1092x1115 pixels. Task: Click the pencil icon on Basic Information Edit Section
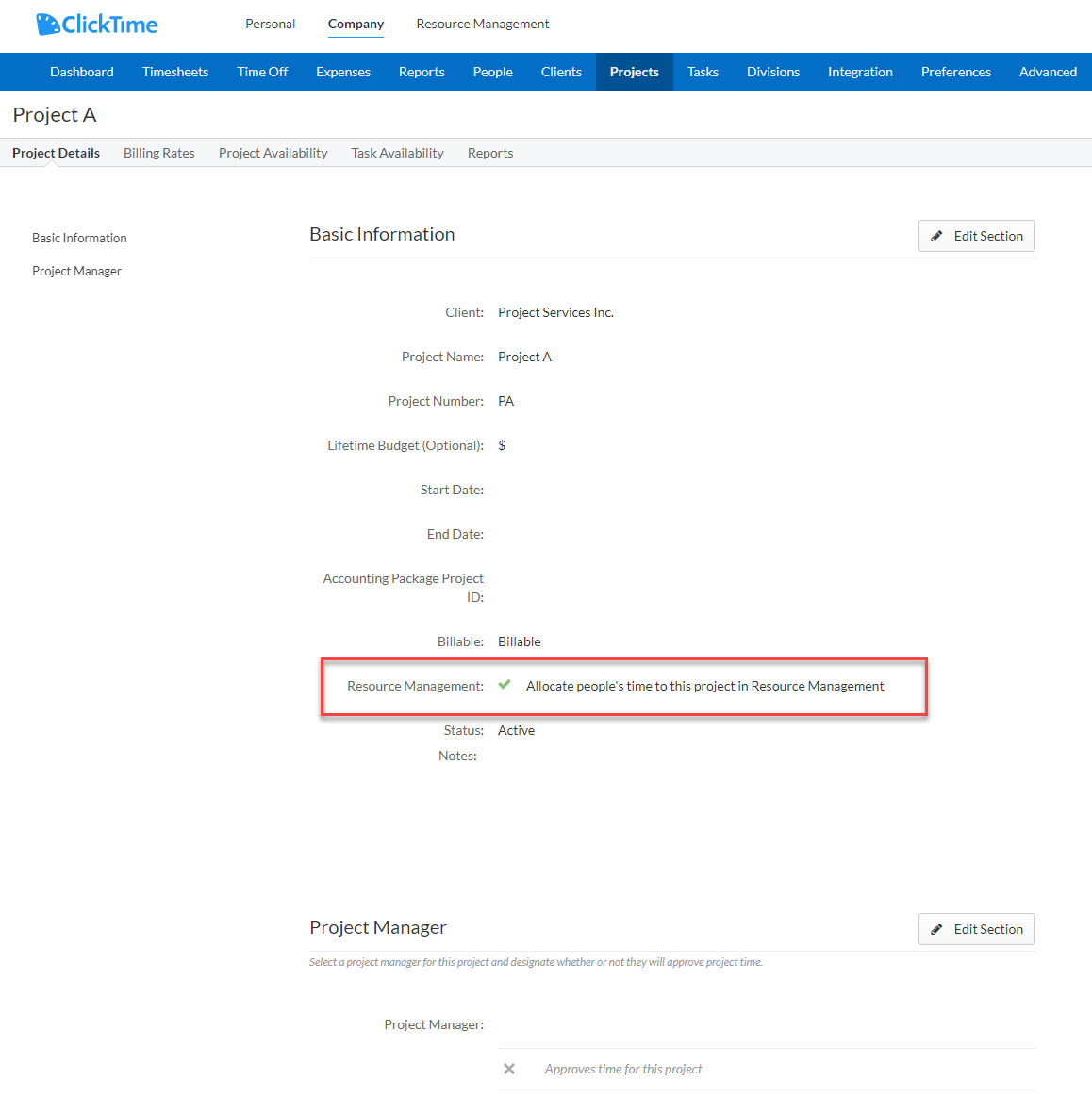936,236
